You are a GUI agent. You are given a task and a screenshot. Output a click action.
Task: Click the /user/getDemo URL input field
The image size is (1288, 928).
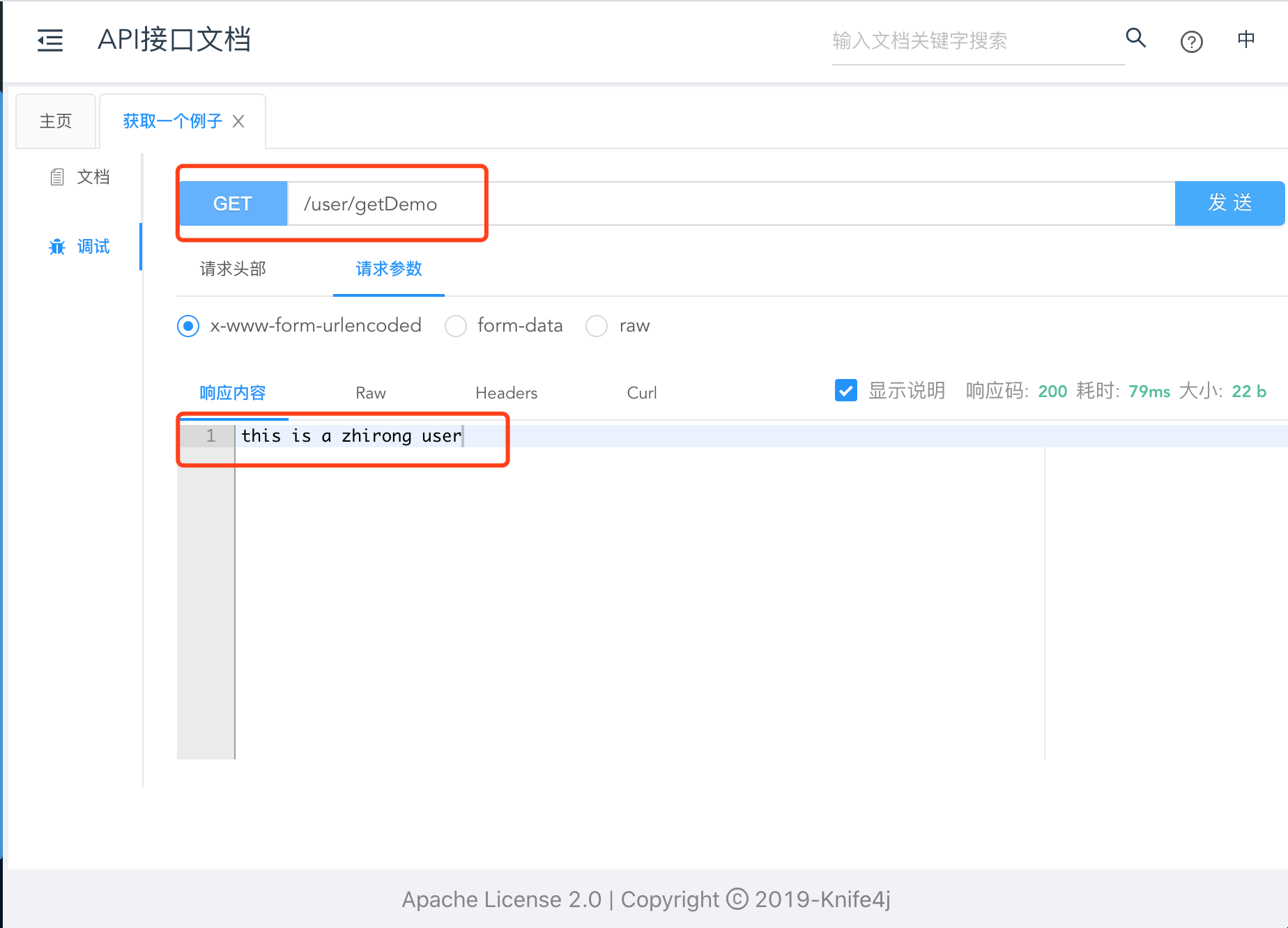[731, 203]
